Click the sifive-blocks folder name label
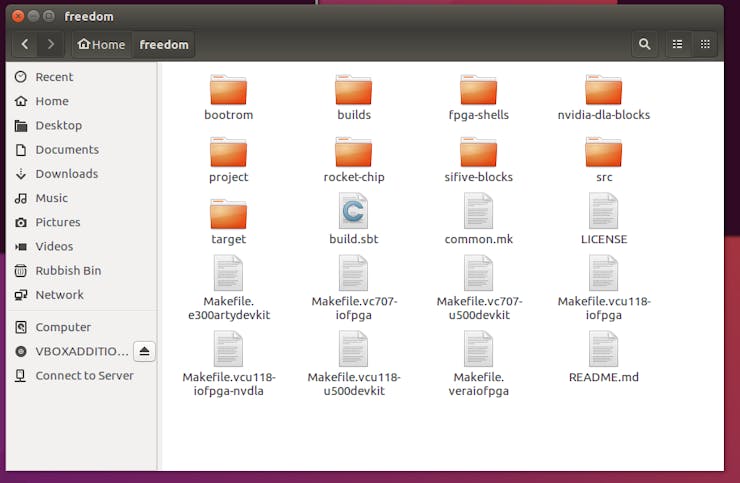This screenshot has height=483, width=740. click(479, 177)
